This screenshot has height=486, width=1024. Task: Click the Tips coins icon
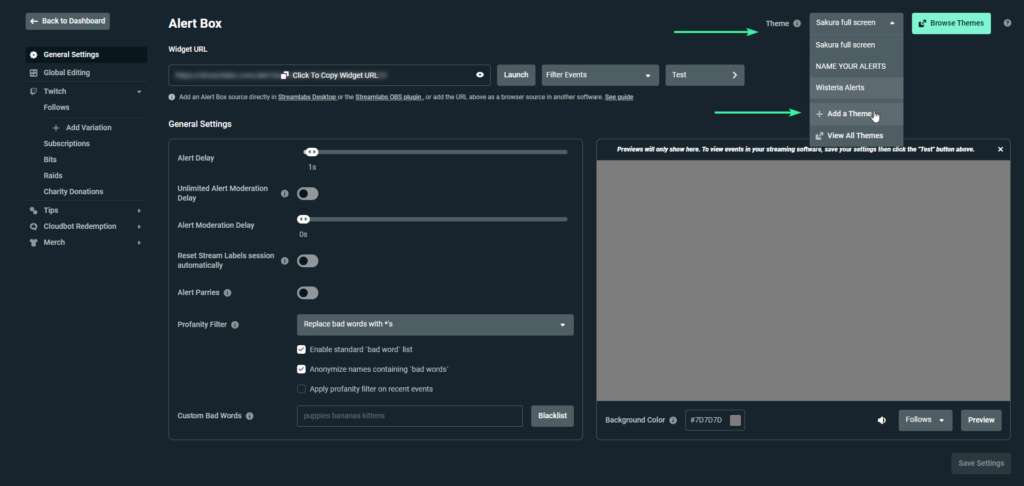pyautogui.click(x=34, y=210)
